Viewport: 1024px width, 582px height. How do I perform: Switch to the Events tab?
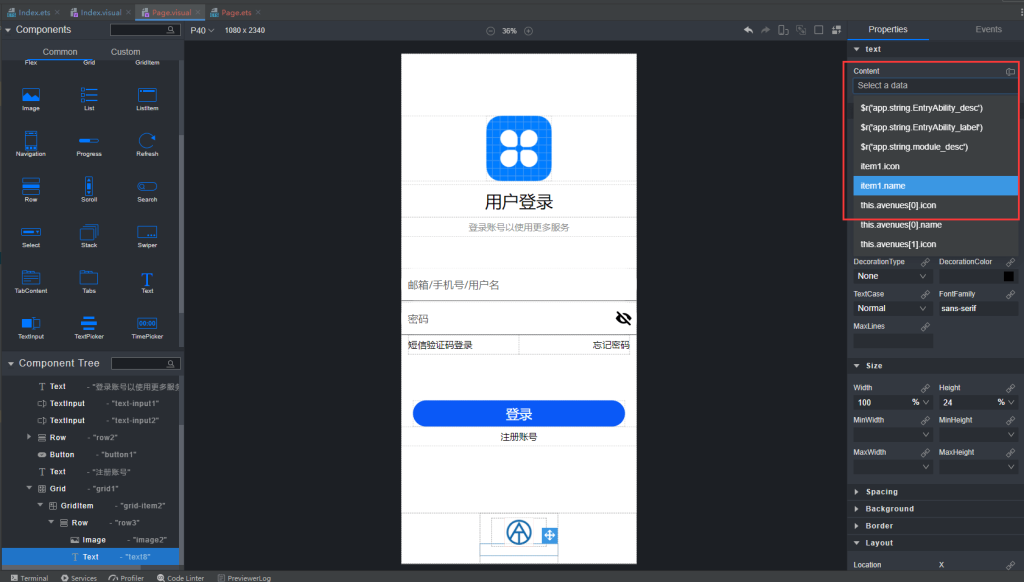point(988,29)
